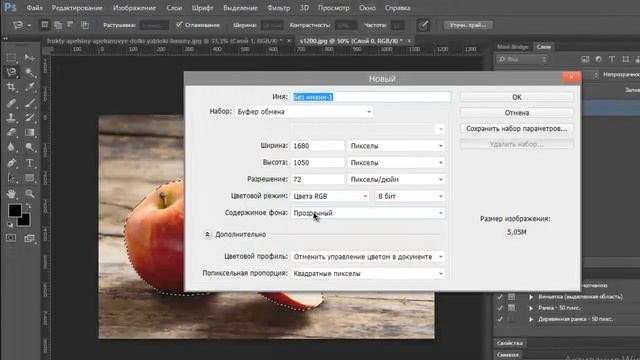This screenshot has width=640, height=360.
Task: Open the Фильтр menu
Action: point(278,8)
